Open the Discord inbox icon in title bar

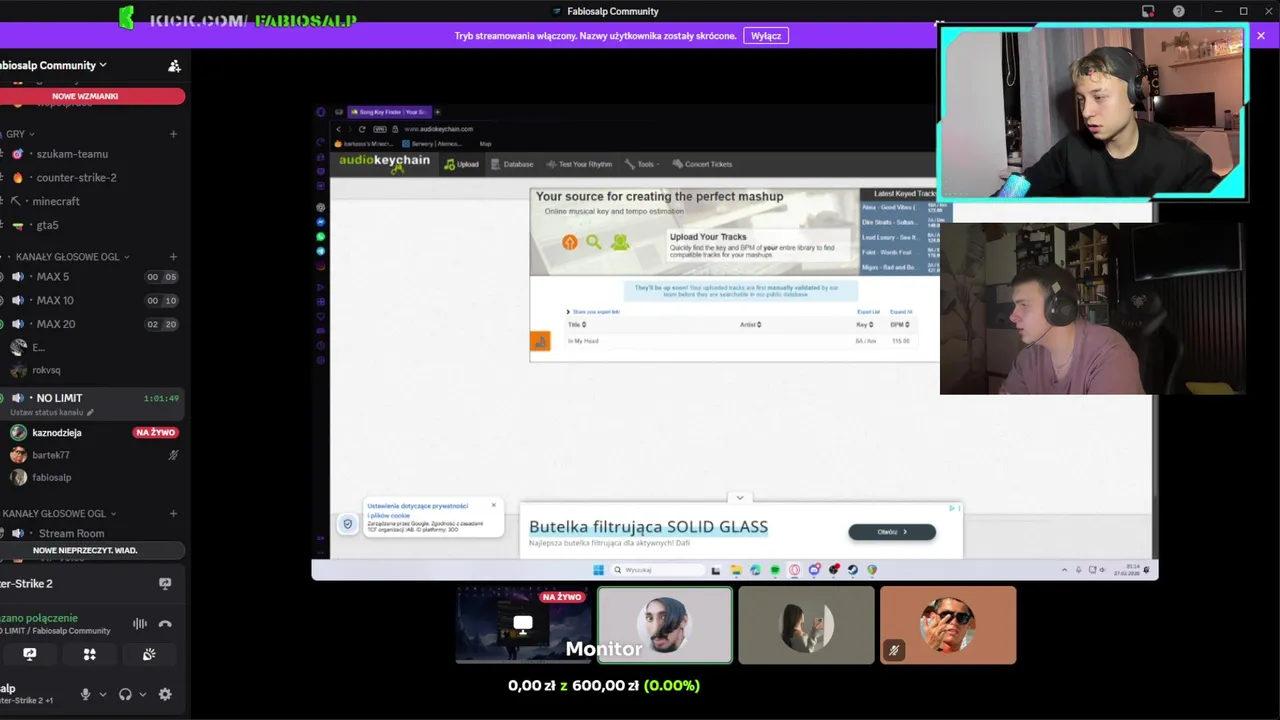coord(1148,11)
